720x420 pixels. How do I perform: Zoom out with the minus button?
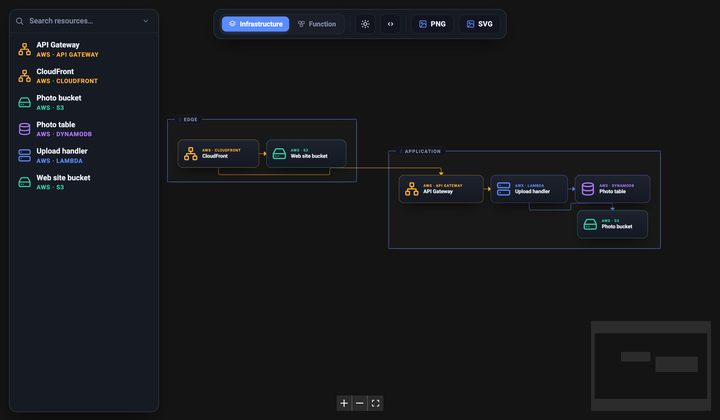360,403
